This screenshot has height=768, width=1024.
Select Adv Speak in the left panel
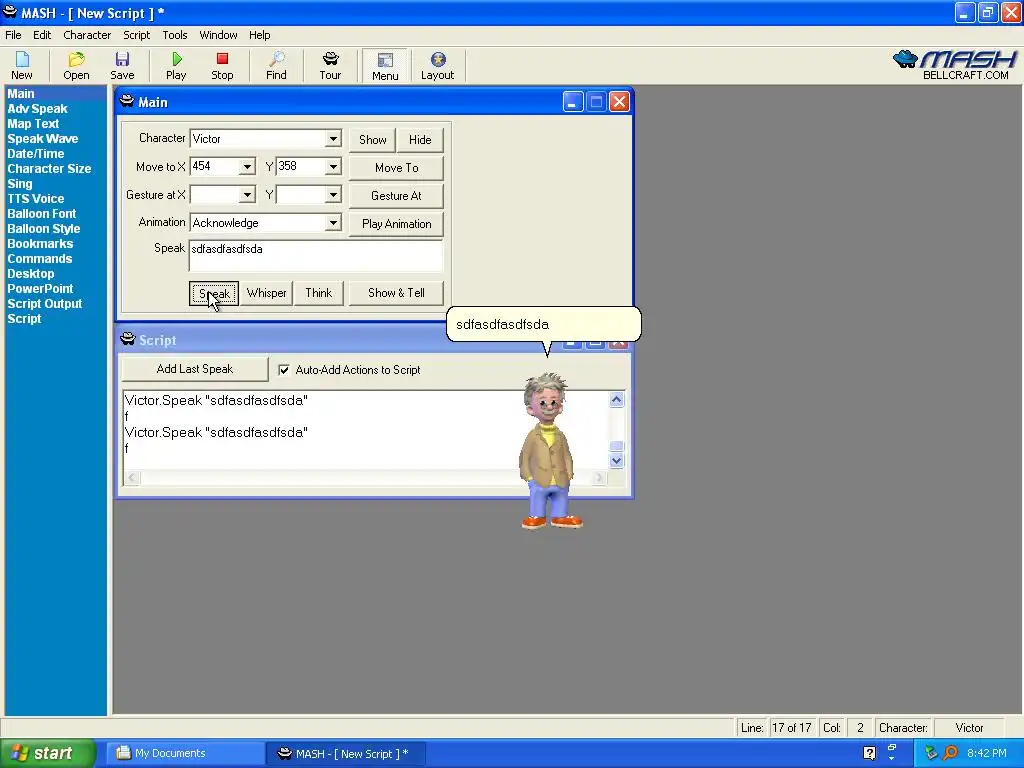[x=37, y=108]
